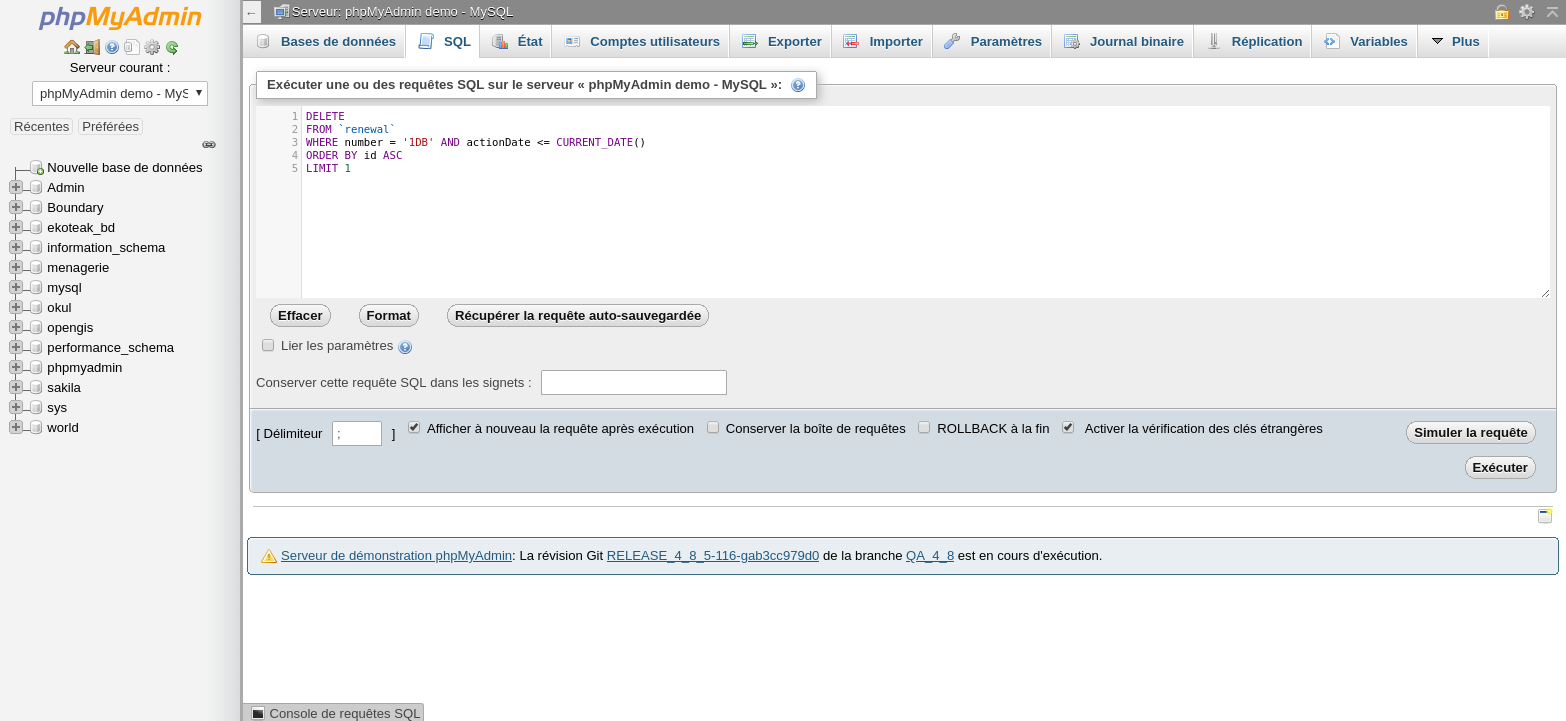Open the phpMyAdmin home page icon
This screenshot has width=1566, height=721.
click(x=72, y=47)
